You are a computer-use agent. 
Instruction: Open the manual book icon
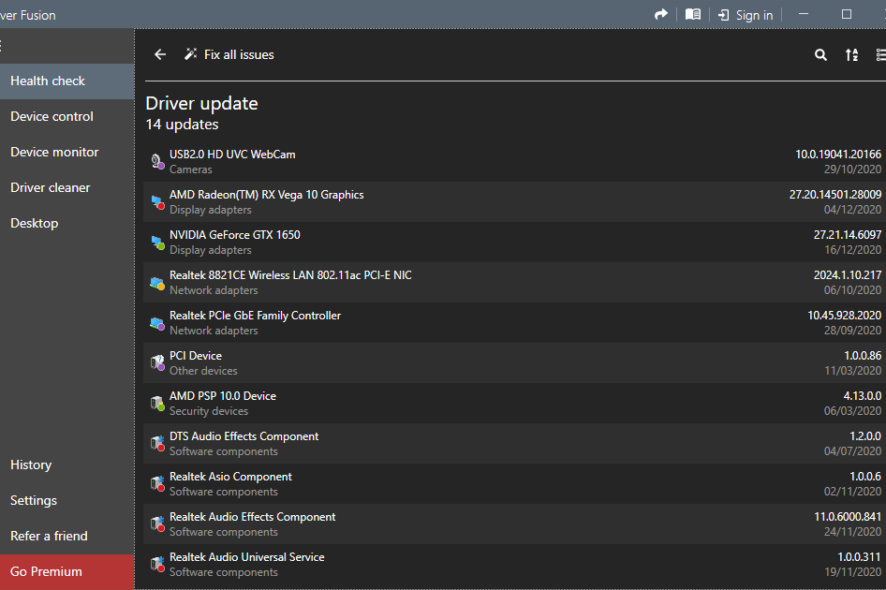click(x=693, y=15)
